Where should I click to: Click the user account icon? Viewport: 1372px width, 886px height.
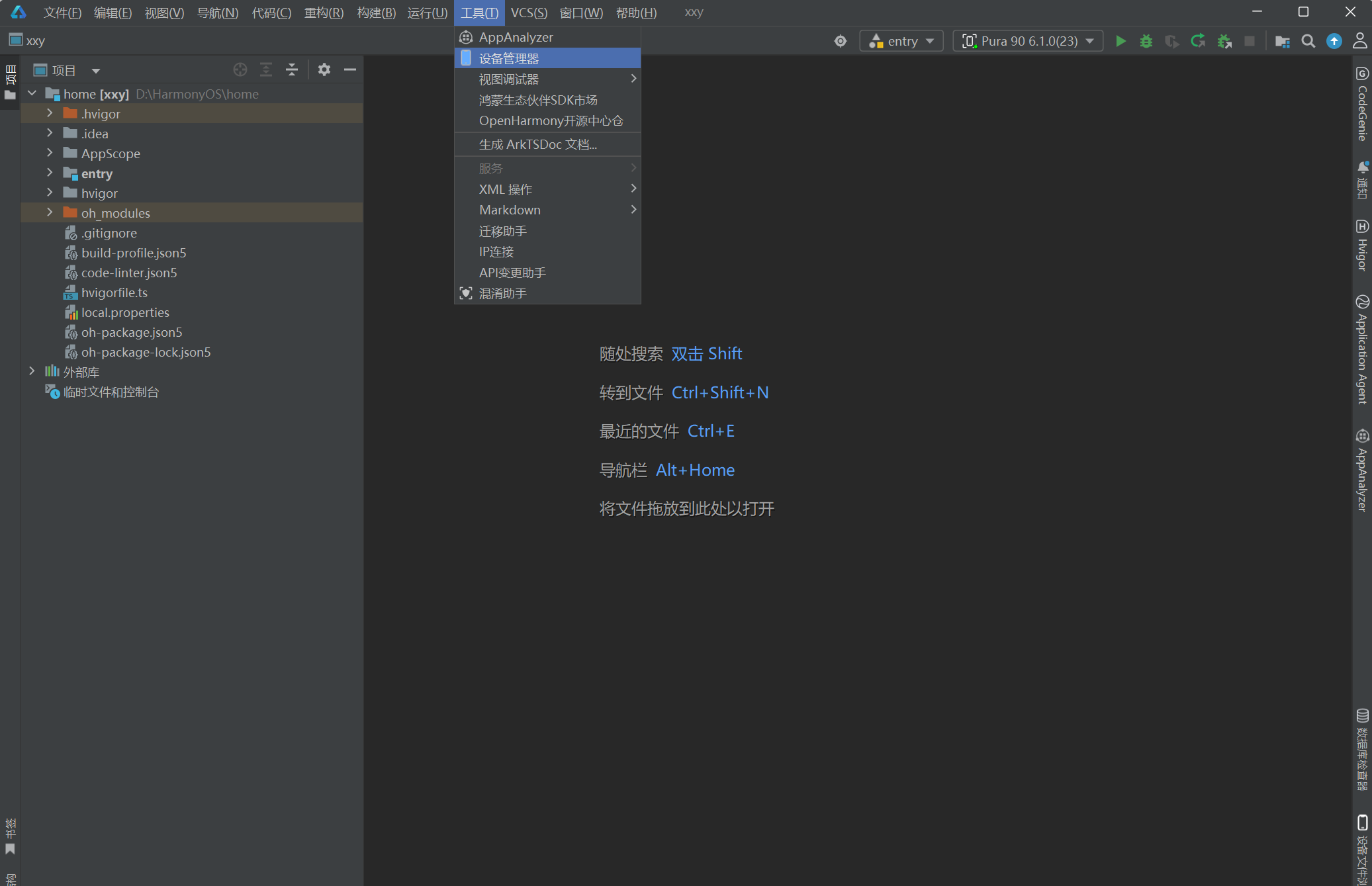(x=1359, y=41)
